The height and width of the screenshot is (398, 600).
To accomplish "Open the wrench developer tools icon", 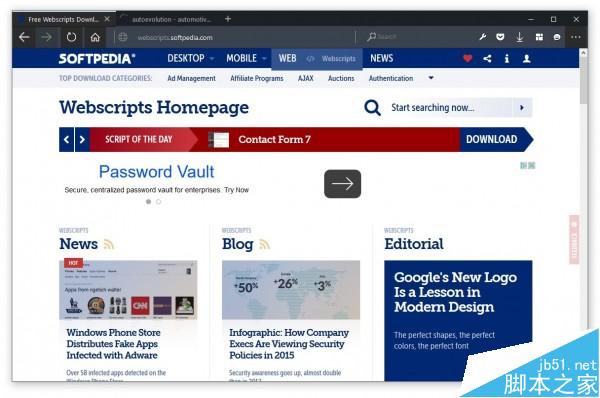I will pyautogui.click(x=483, y=37).
